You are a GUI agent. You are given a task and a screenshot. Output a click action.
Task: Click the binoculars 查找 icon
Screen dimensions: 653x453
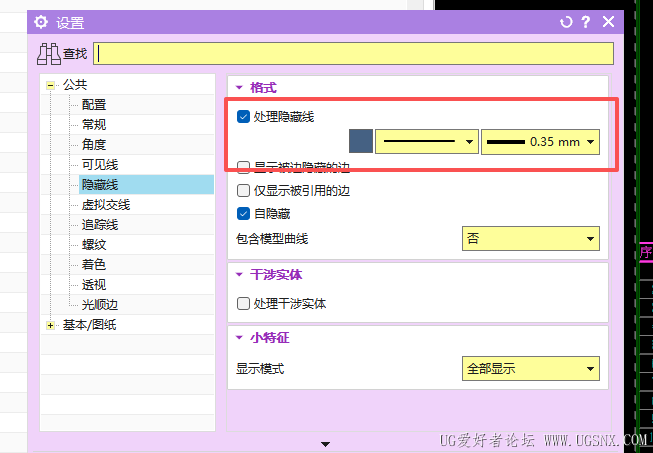click(49, 54)
